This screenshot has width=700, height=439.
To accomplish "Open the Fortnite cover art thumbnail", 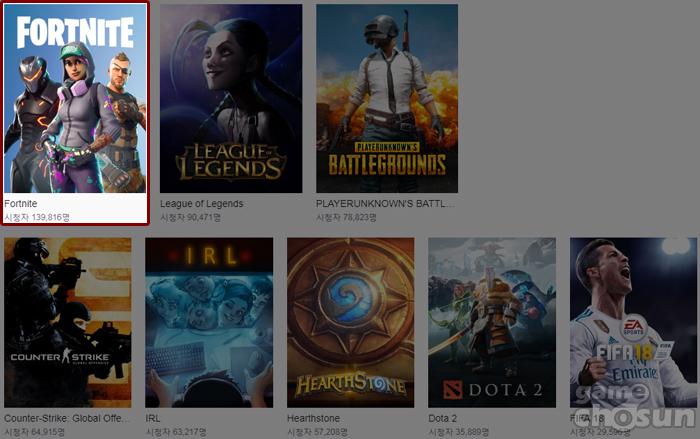I will point(75,98).
